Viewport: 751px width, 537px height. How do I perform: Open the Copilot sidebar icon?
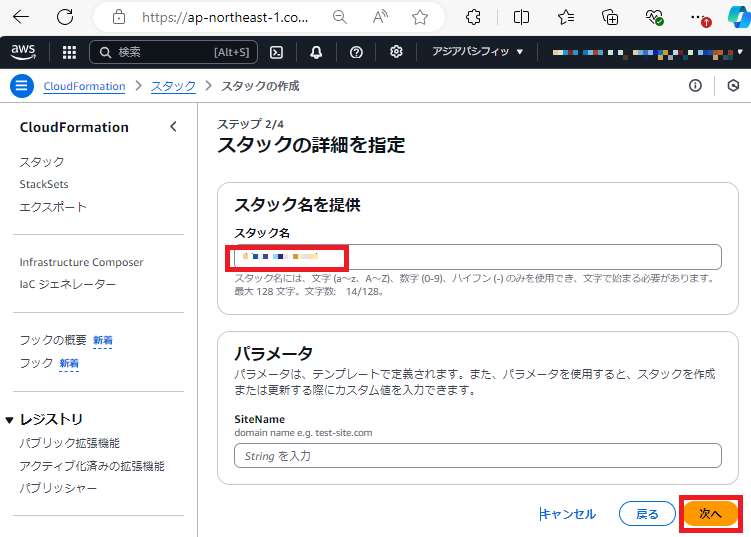tap(739, 17)
